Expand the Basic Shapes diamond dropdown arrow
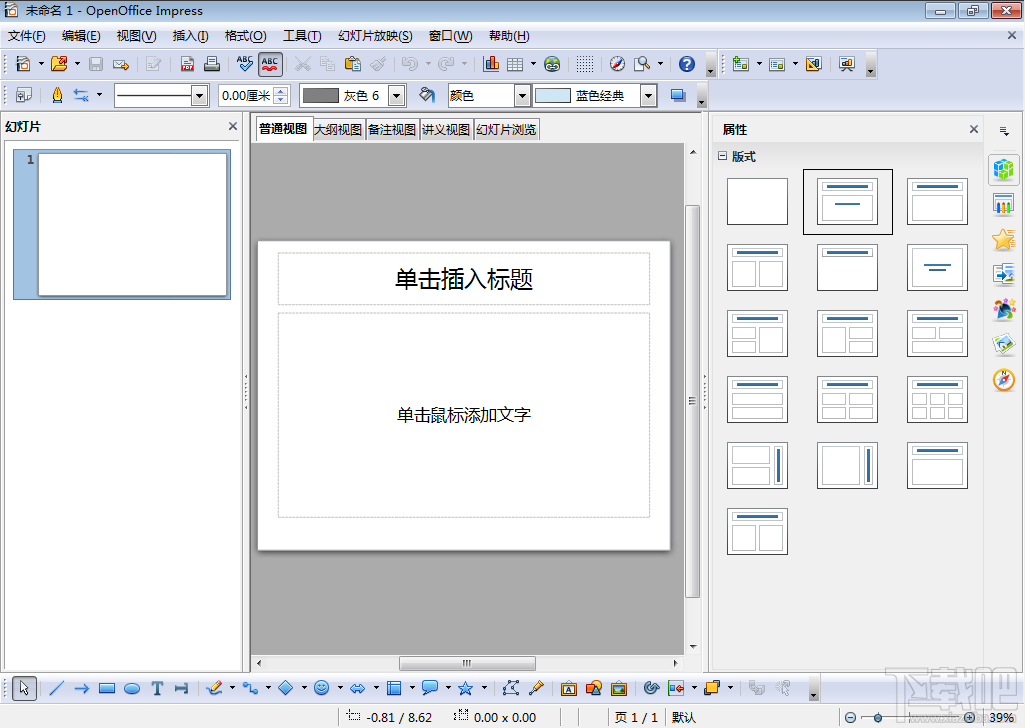 coord(304,688)
